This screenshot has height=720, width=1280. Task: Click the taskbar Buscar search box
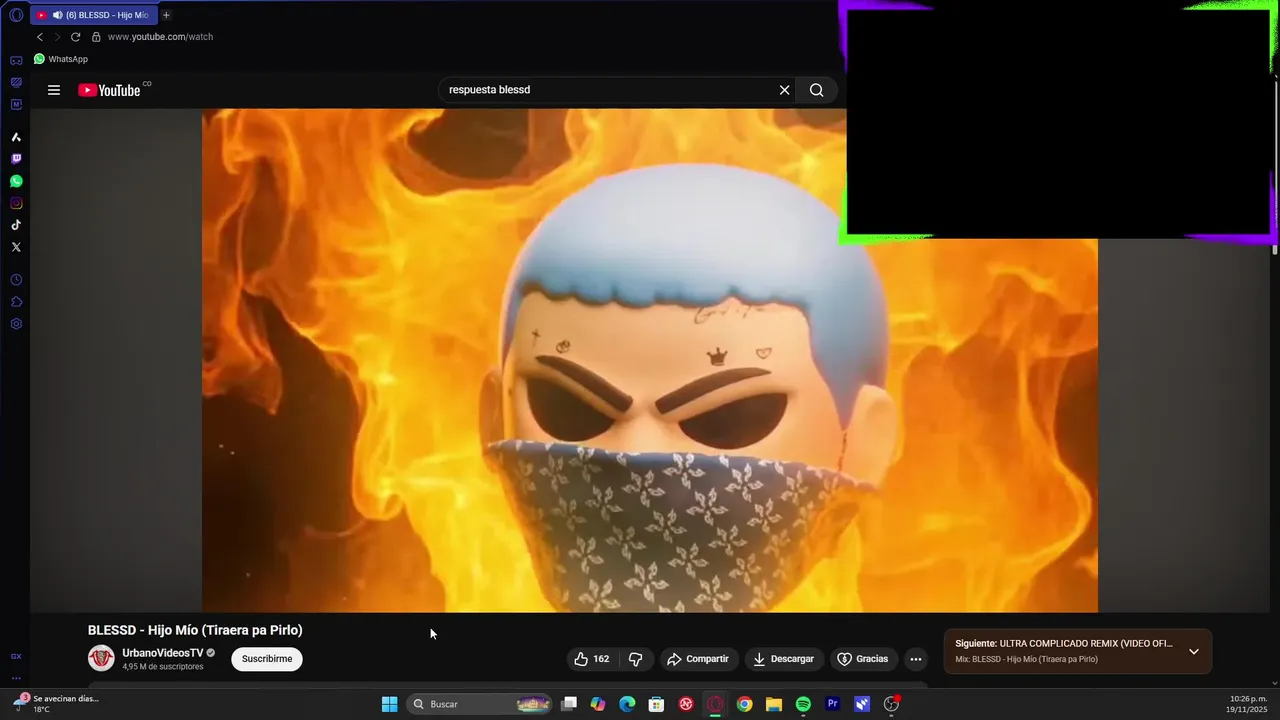pos(481,704)
